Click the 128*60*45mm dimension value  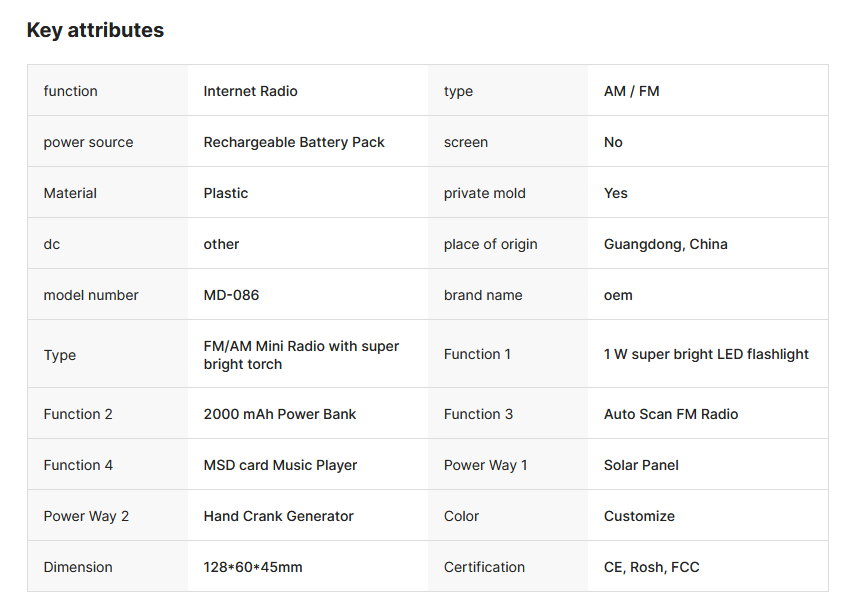pyautogui.click(x=253, y=567)
